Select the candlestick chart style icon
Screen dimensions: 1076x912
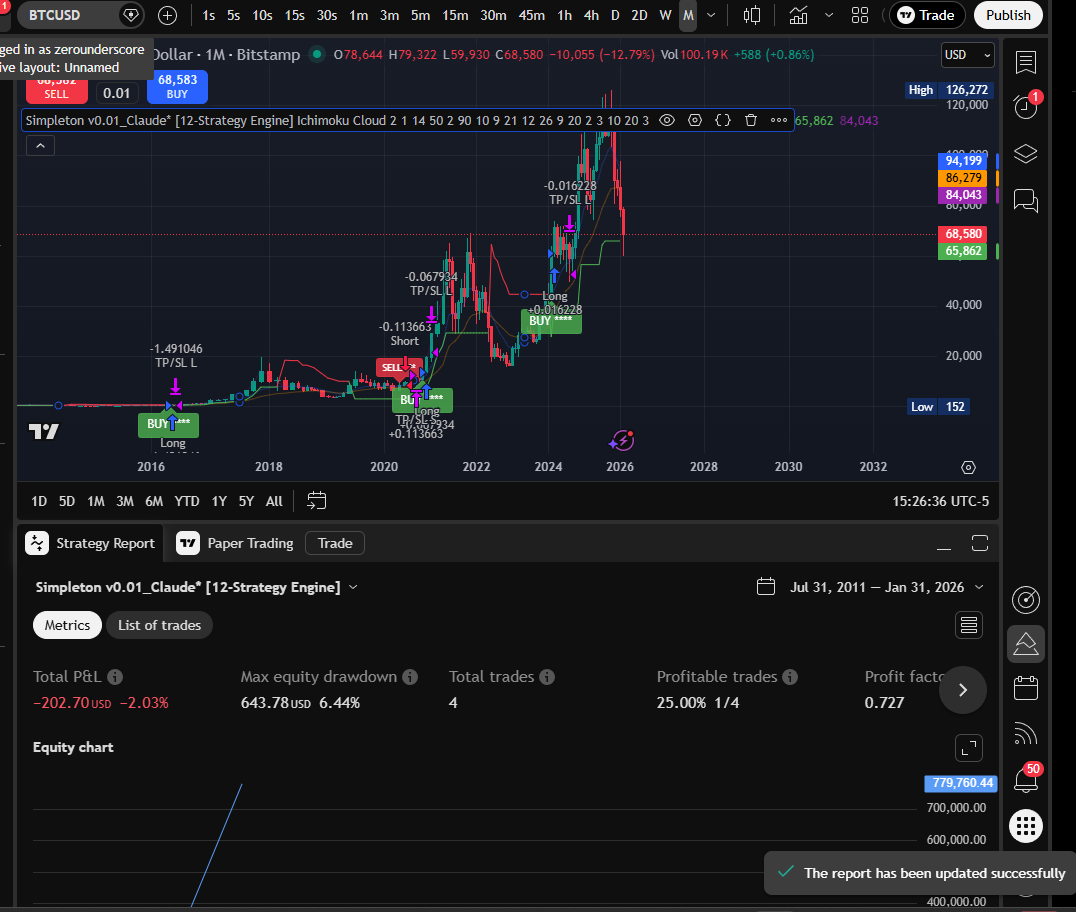click(753, 15)
